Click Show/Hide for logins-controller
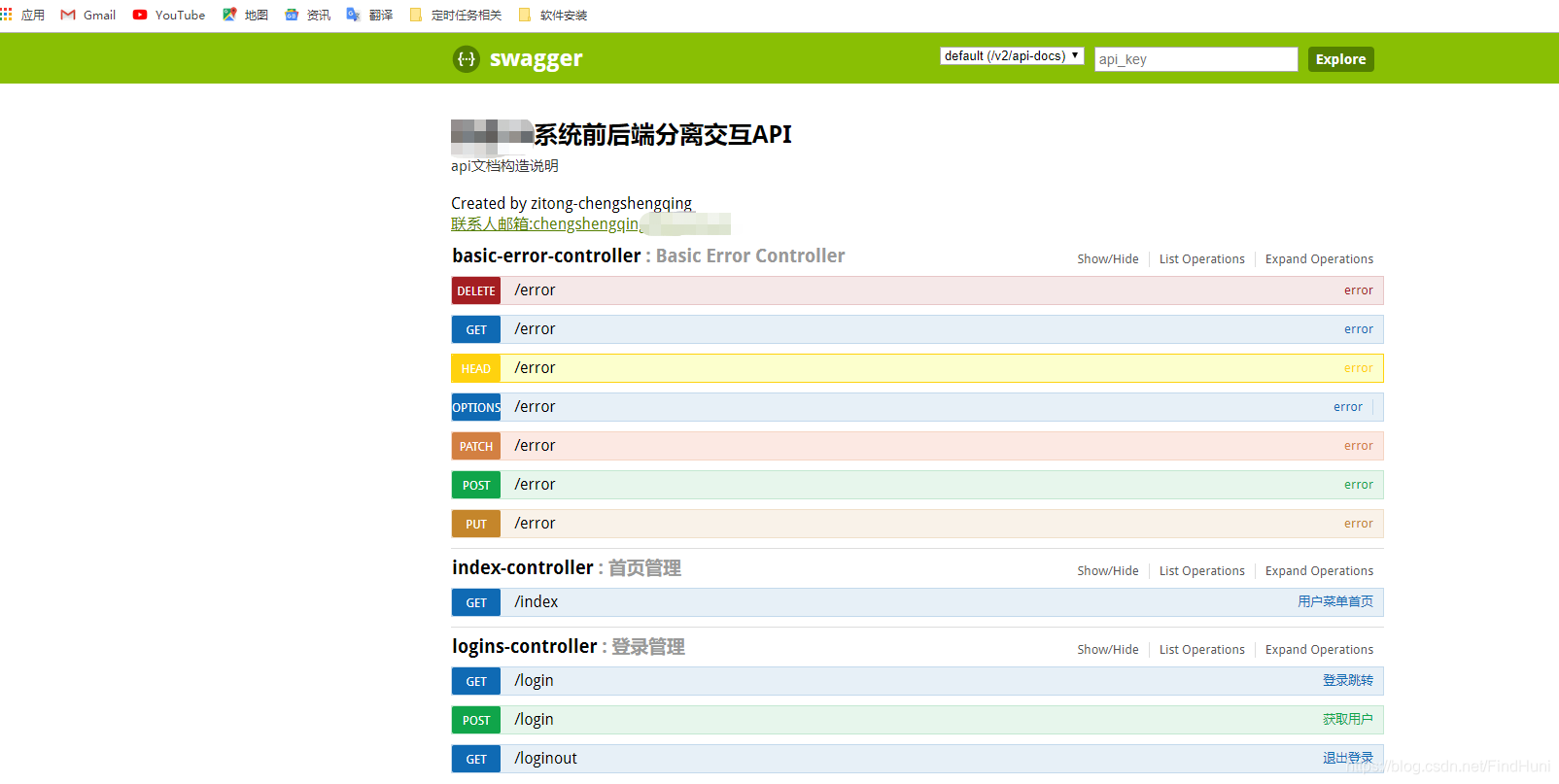Screen dimensions: 1559x784 pos(1108,650)
